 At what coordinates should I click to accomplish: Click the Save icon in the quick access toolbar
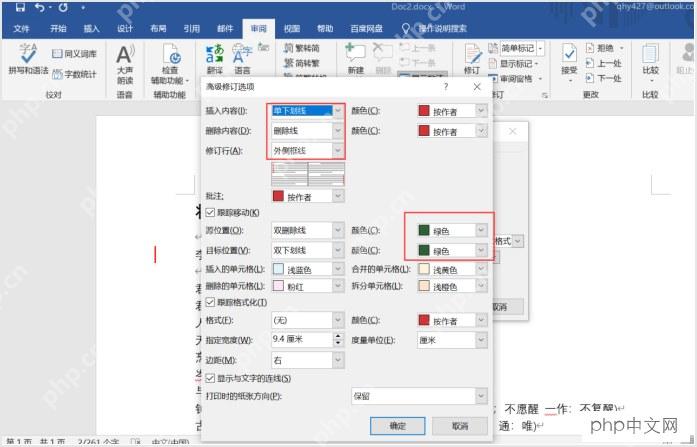[x=20, y=8]
